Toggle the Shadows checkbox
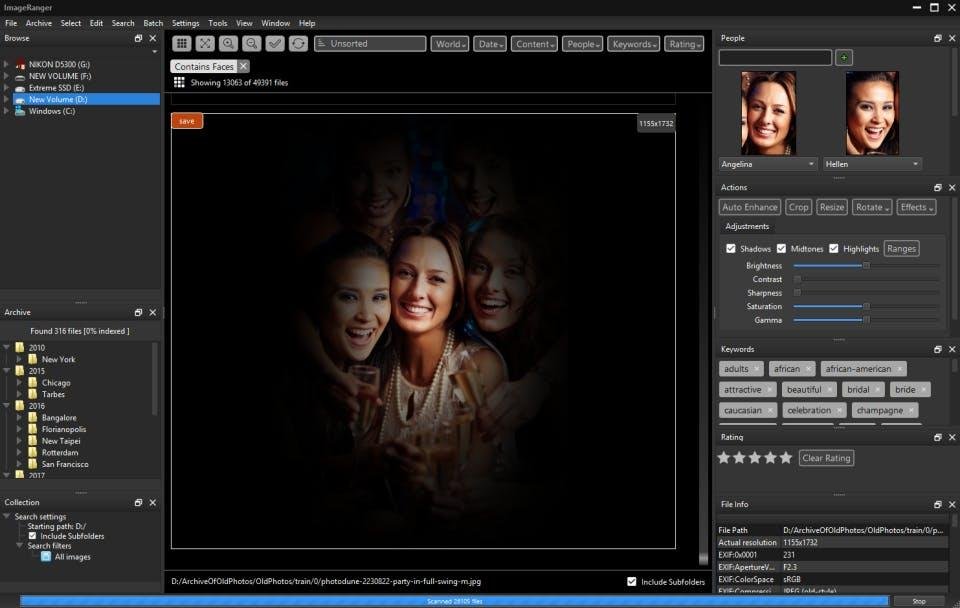Screen dimensions: 960x608 click(x=731, y=248)
